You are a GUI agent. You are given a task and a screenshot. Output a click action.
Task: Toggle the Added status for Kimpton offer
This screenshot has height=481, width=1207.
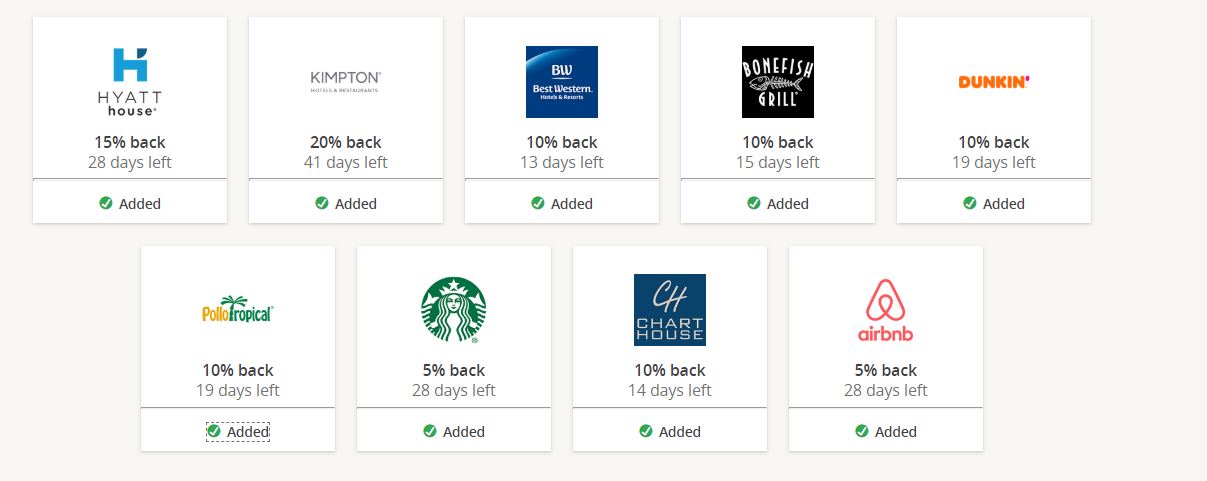(x=346, y=203)
